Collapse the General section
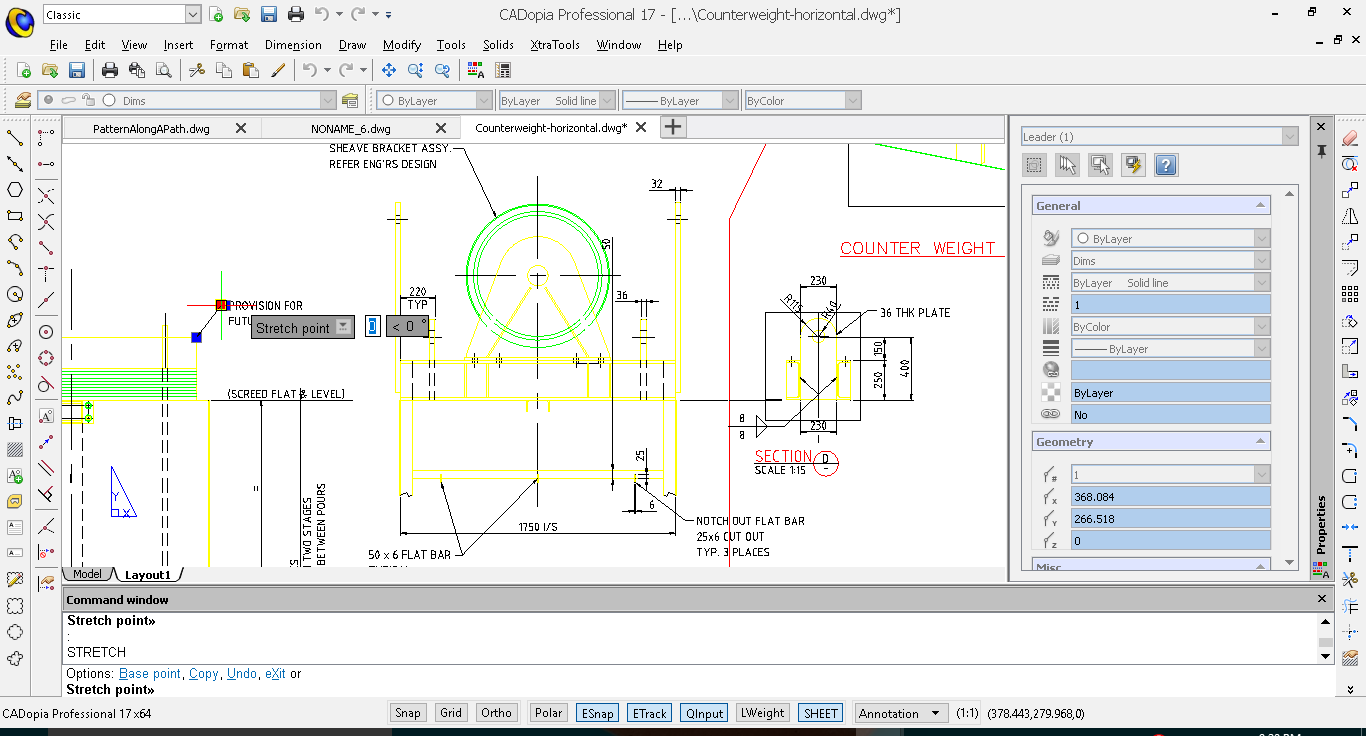Screen dimensions: 1366x736 click(x=1259, y=205)
